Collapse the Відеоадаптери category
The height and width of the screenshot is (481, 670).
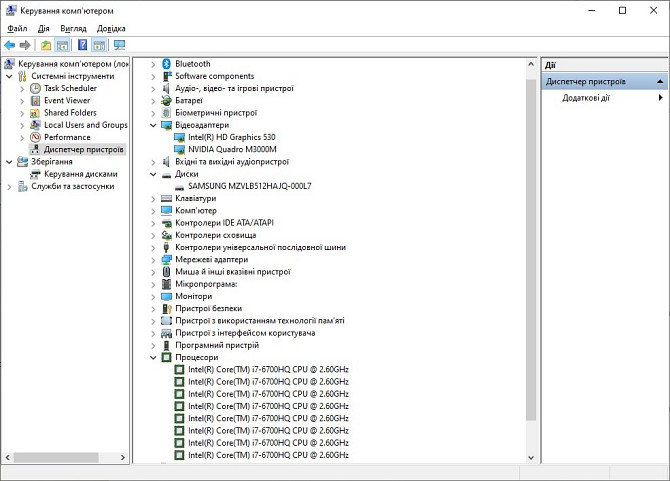[153, 126]
